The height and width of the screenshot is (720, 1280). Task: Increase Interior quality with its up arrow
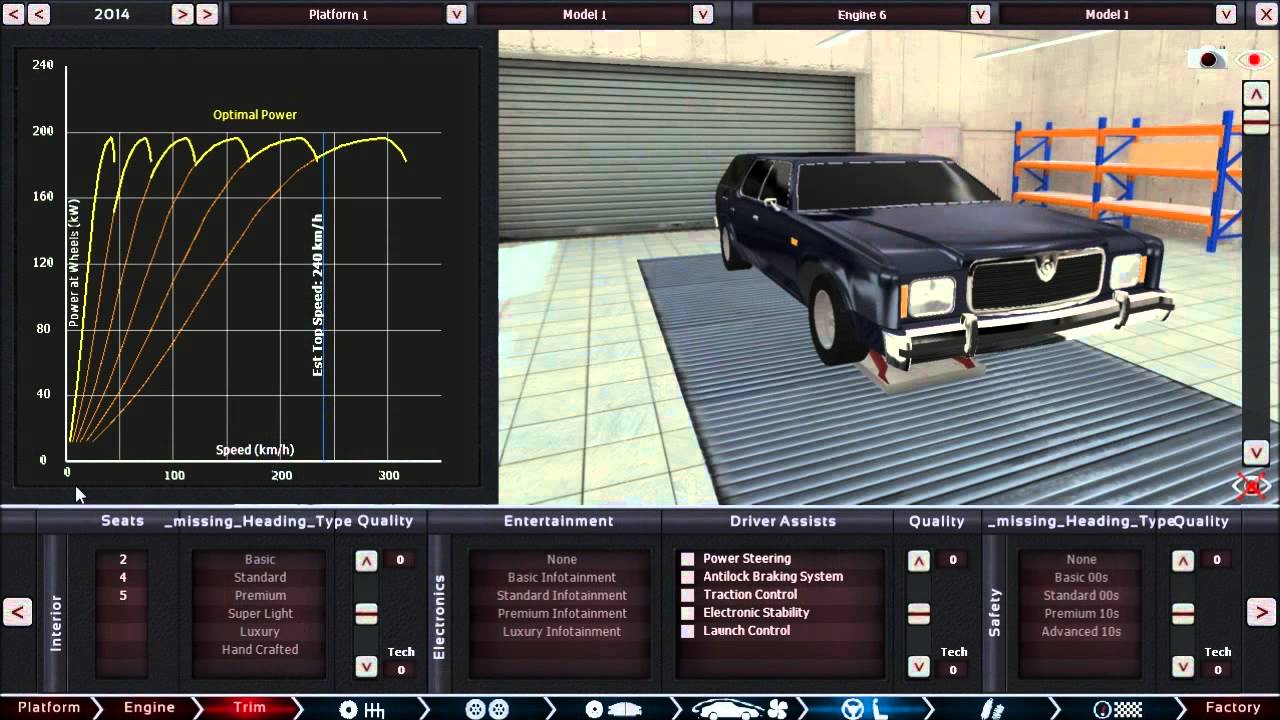[x=366, y=561]
